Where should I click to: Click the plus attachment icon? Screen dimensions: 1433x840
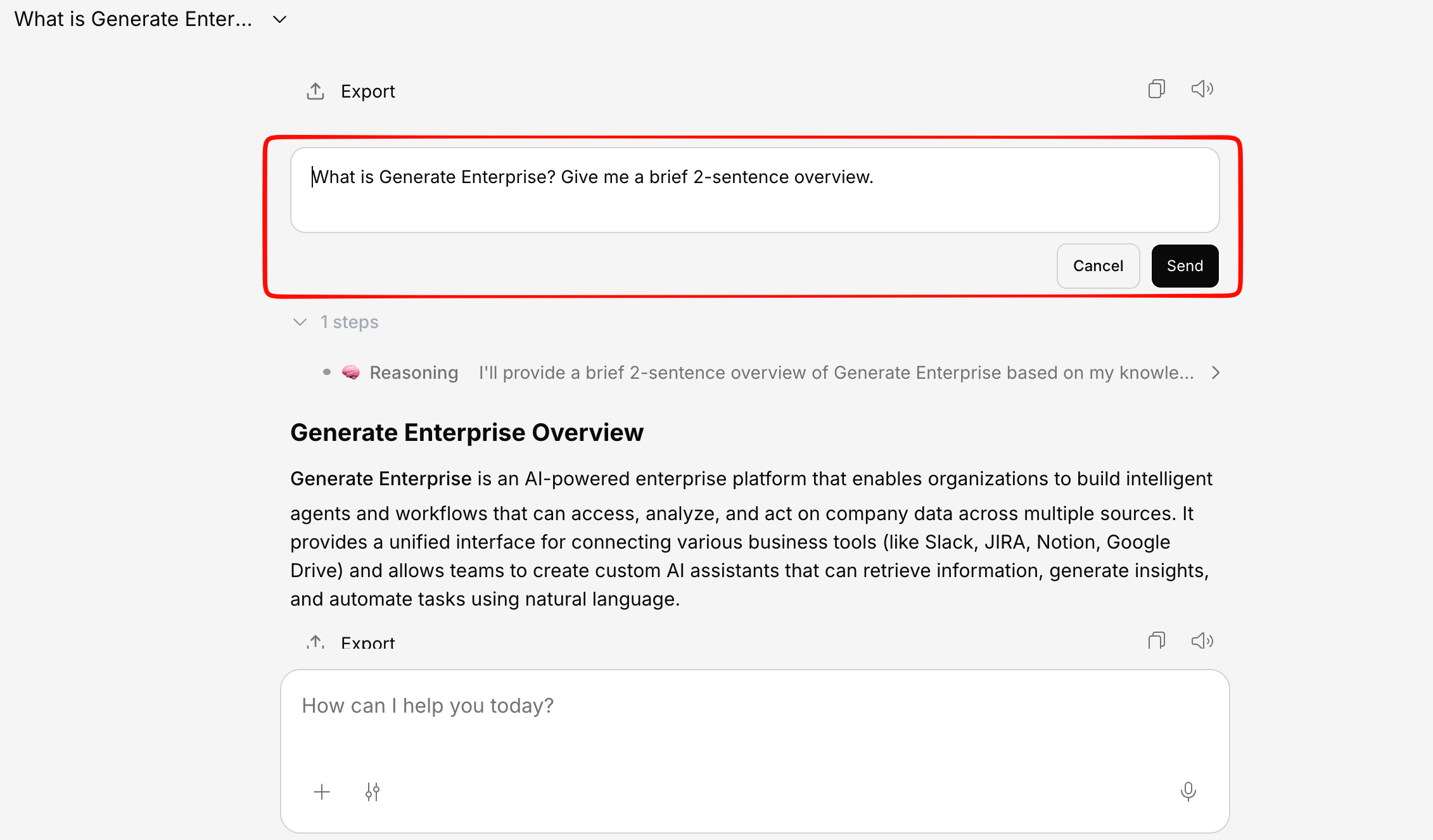click(x=322, y=792)
